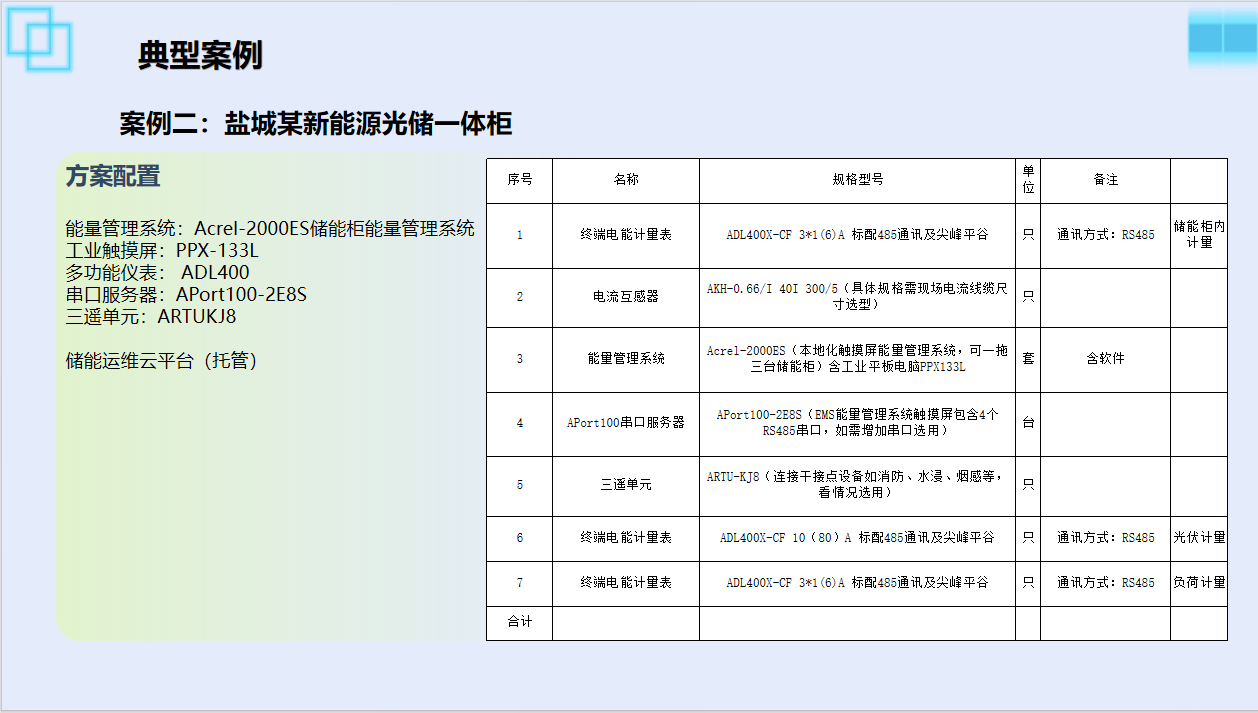Select the 含软件 remark cell
Screen dimensions: 1258x713
click(x=1105, y=358)
